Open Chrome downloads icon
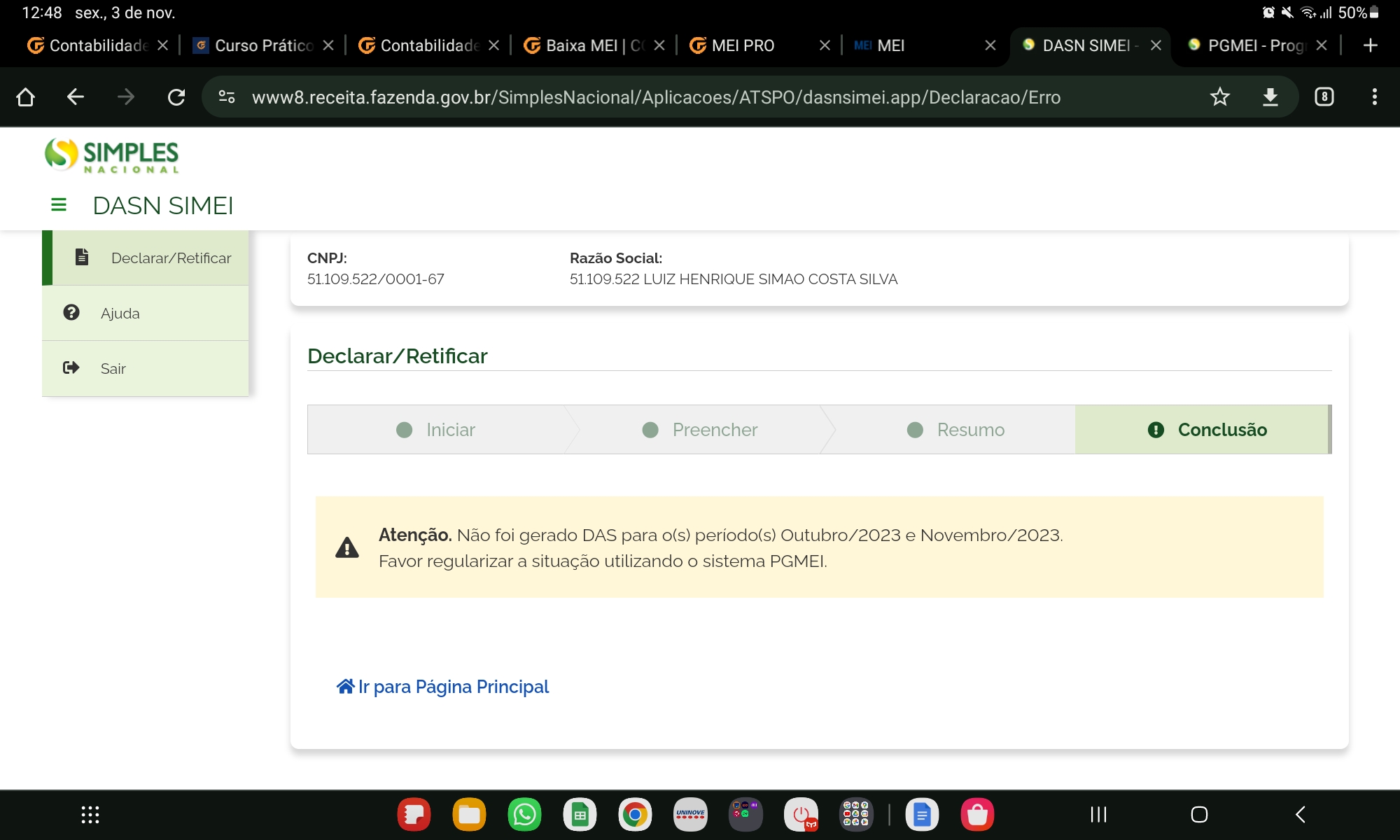The image size is (1400, 840). (1270, 97)
